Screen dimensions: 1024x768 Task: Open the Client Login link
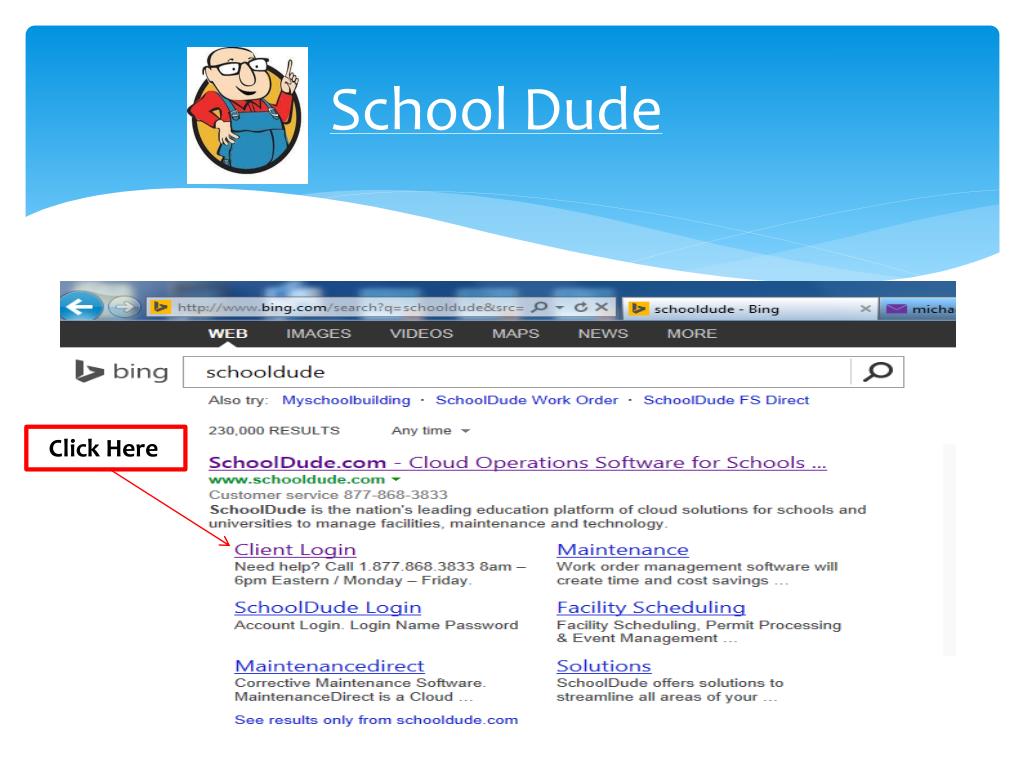[x=295, y=550]
